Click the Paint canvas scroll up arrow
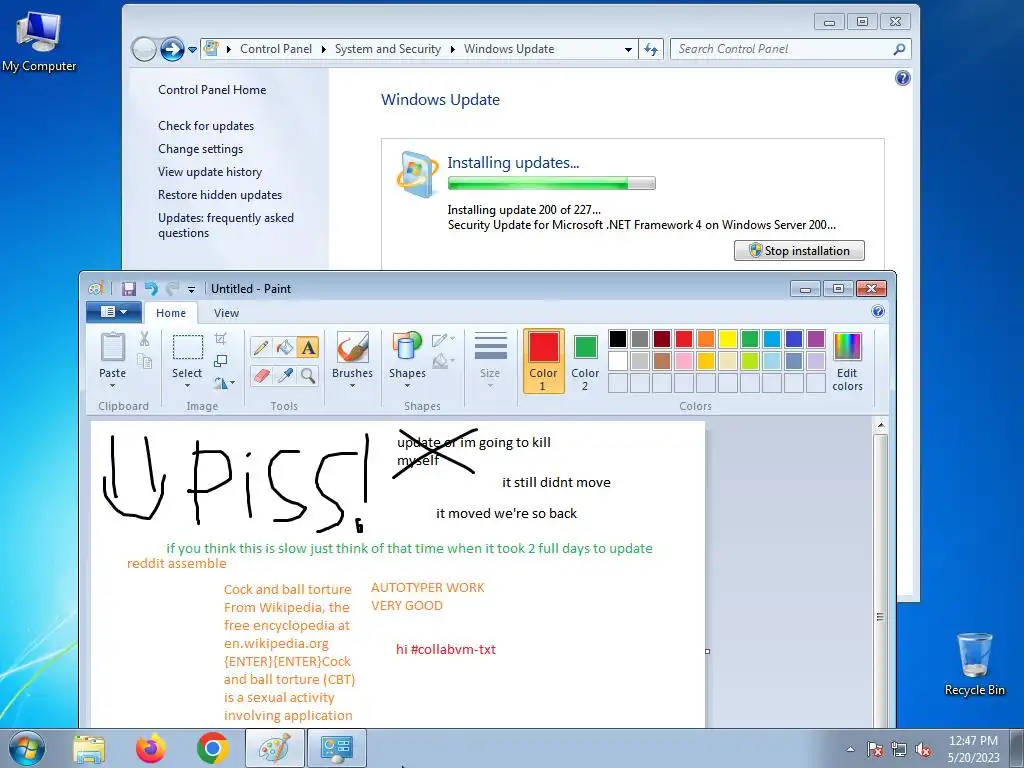This screenshot has height=768, width=1024. (x=880, y=426)
